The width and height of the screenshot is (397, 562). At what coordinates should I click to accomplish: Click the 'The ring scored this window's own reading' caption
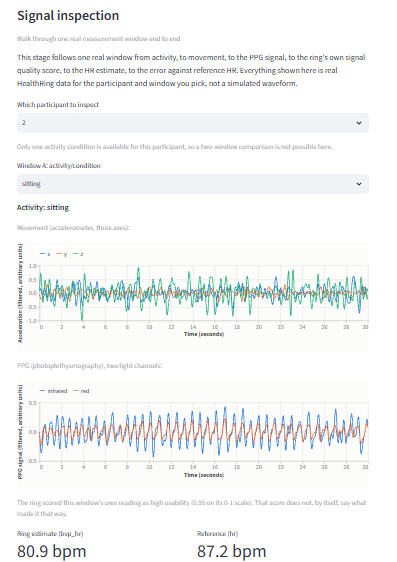click(x=192, y=508)
